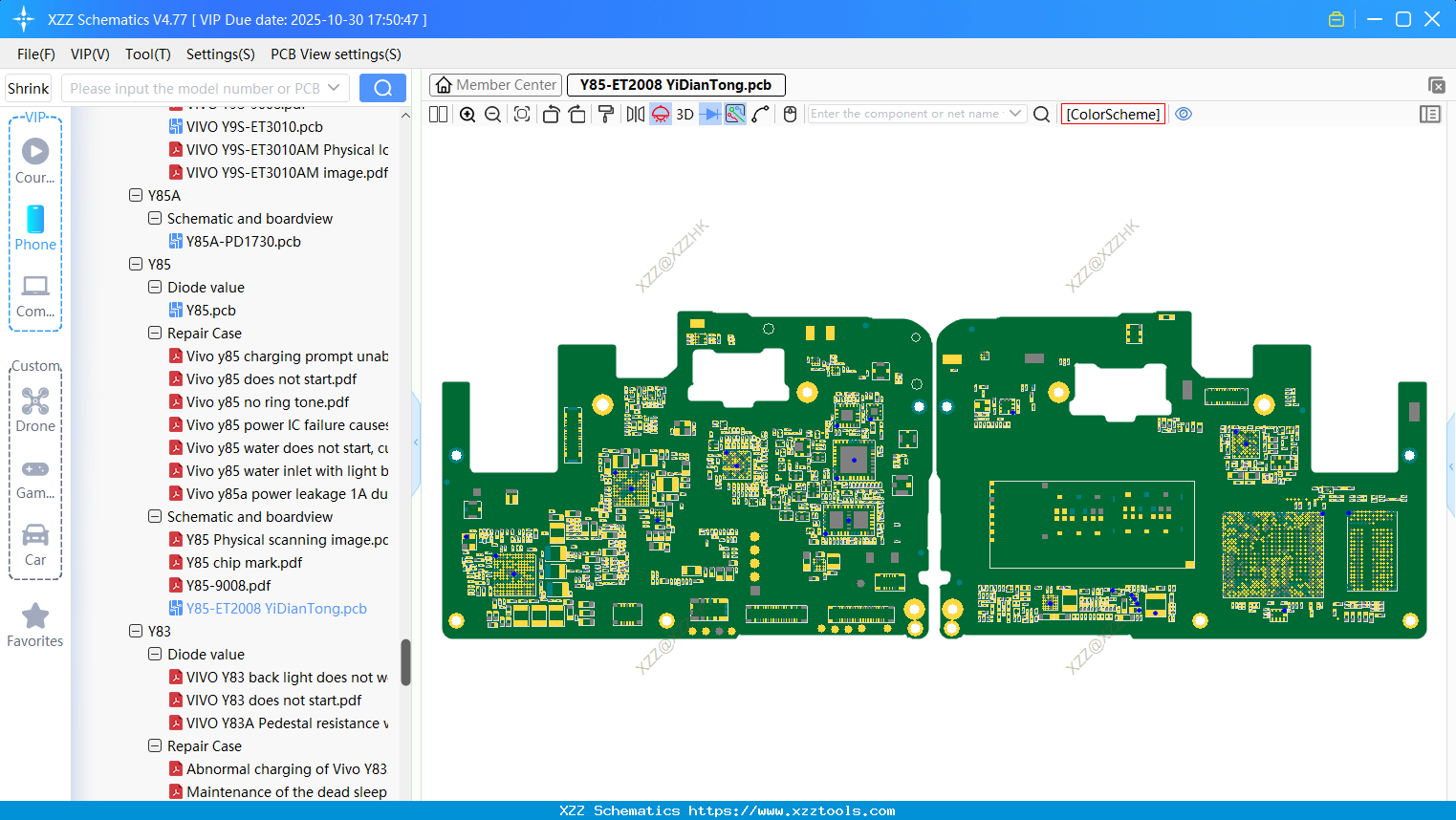The height and width of the screenshot is (820, 1456).
Task: Toggle the right side panel
Action: tap(1430, 115)
